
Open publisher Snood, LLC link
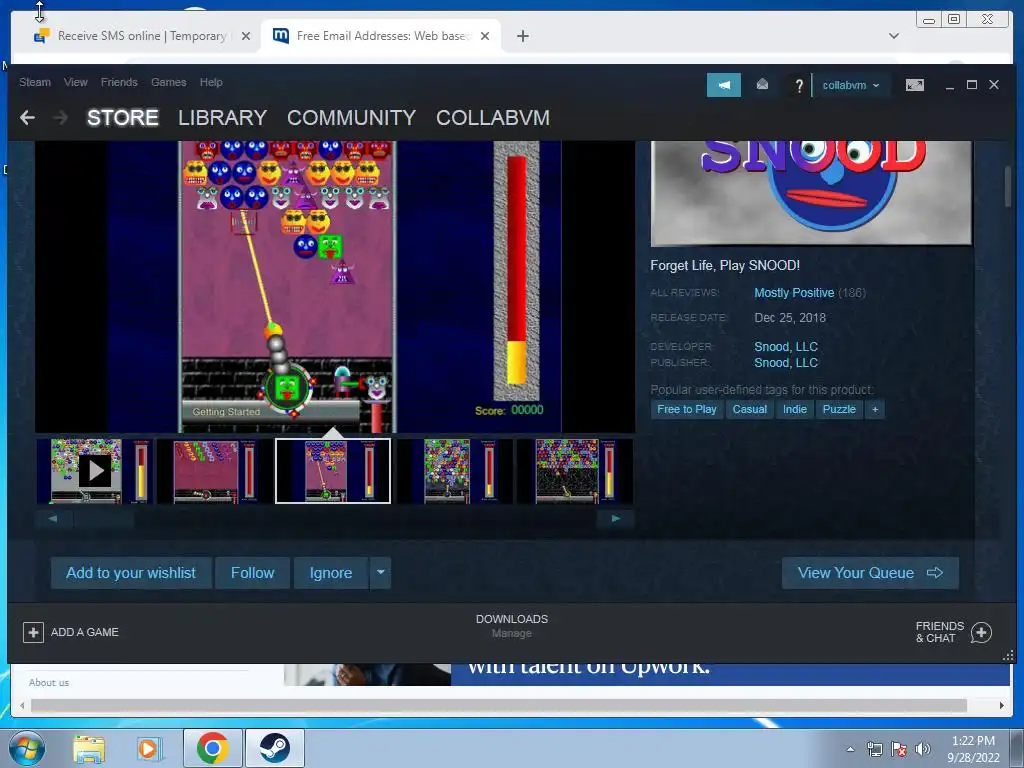(x=786, y=362)
